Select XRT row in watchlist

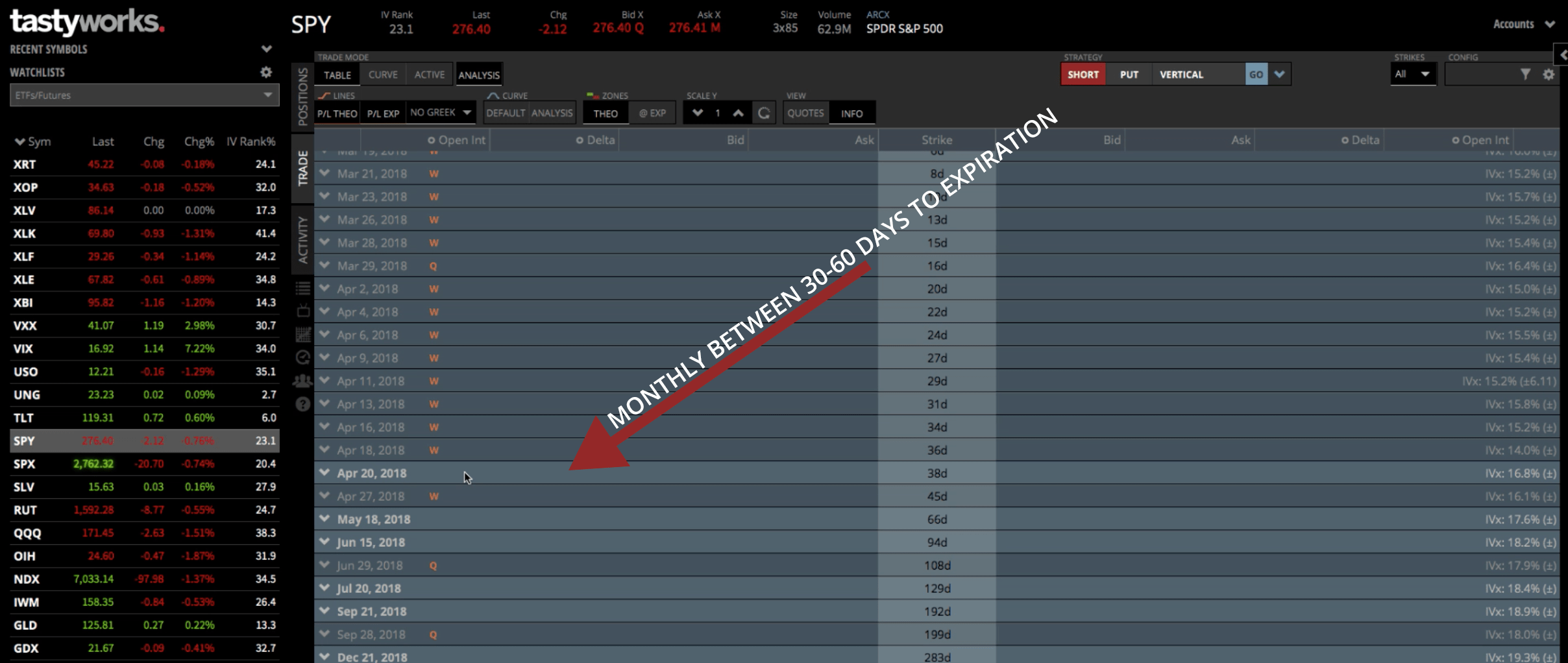coord(144,164)
